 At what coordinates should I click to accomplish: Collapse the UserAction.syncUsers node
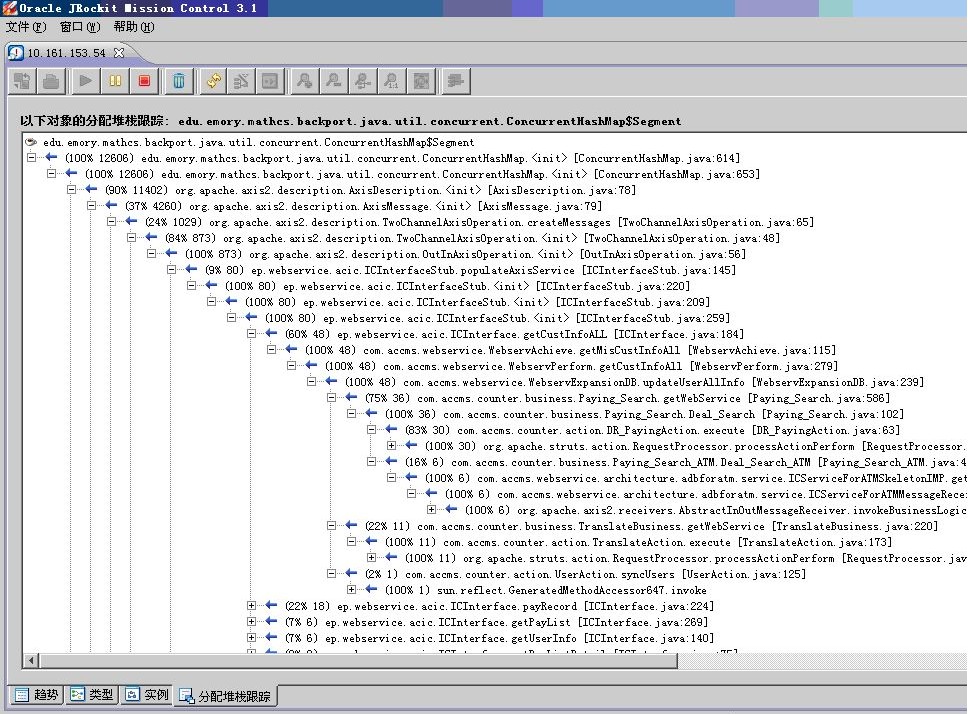coord(332,574)
